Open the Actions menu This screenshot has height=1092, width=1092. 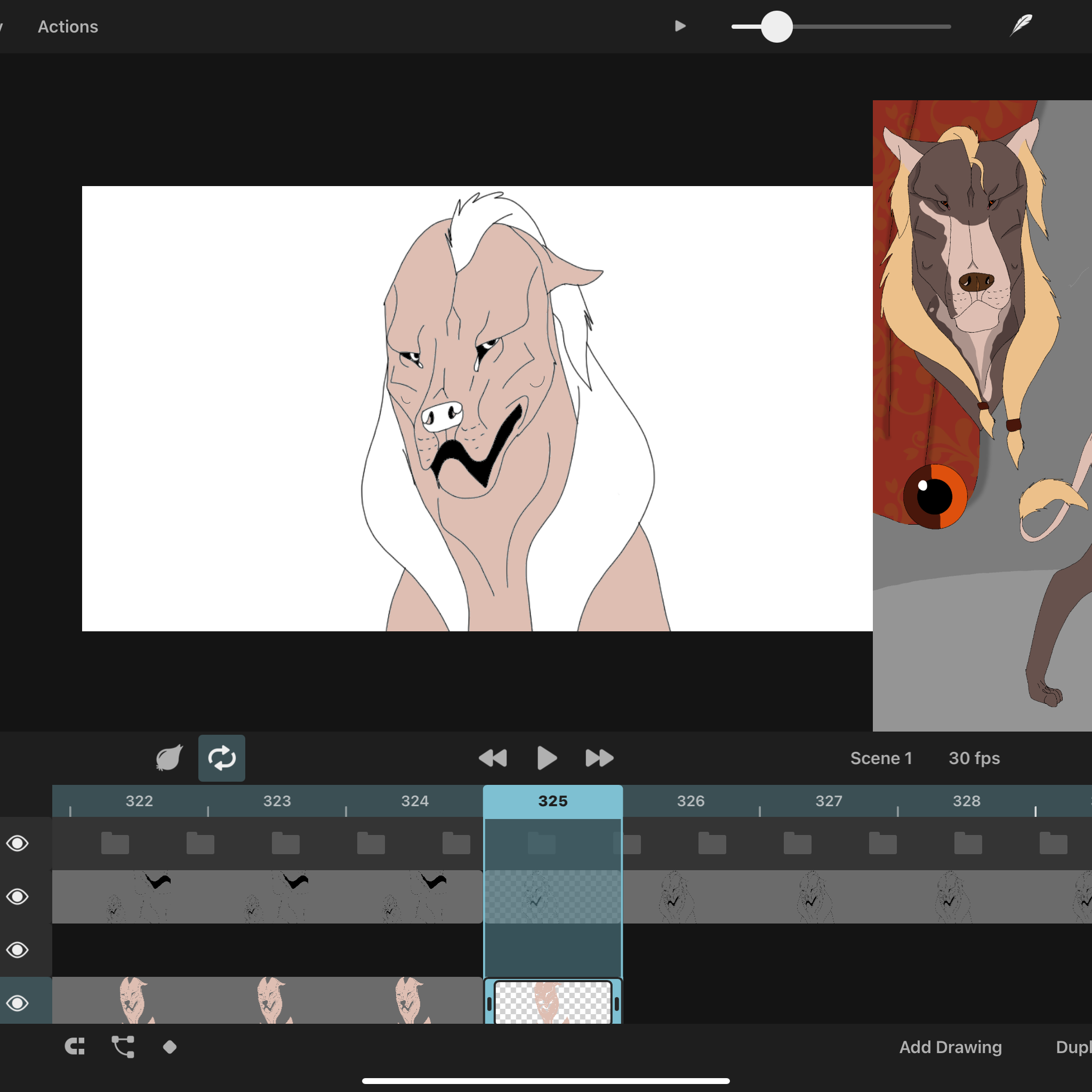pos(68,27)
